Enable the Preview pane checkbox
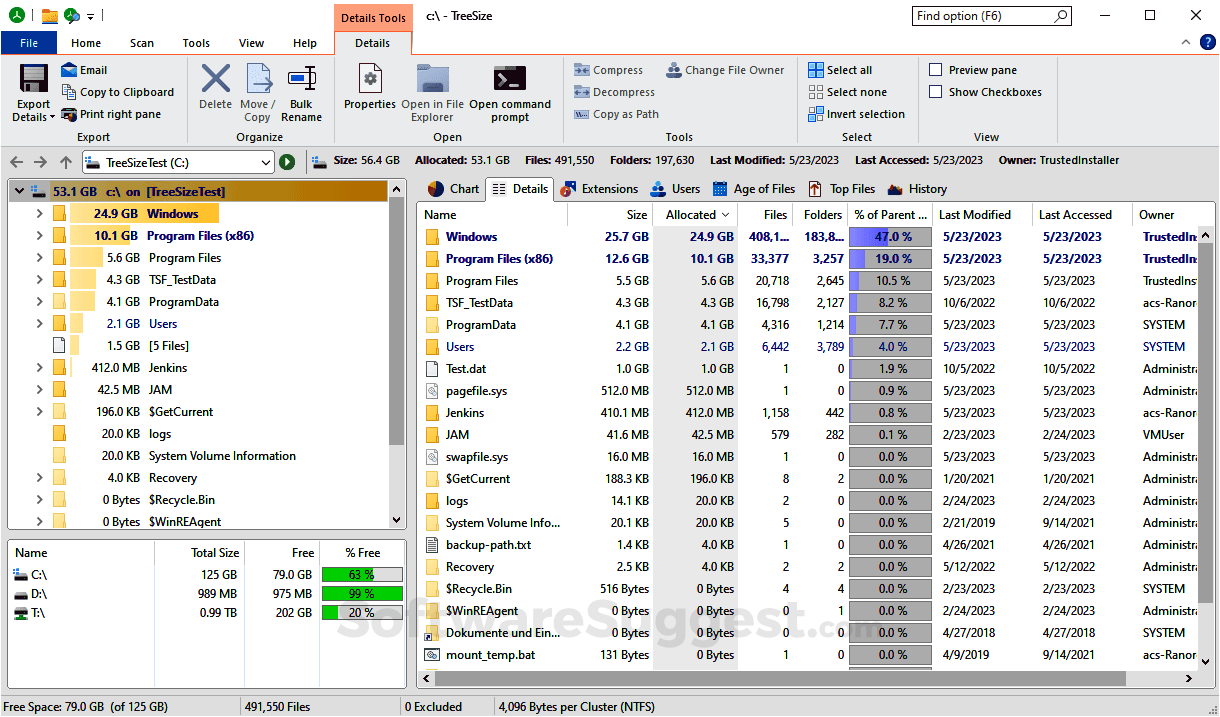Image resolution: width=1220 pixels, height=717 pixels. pos(936,70)
